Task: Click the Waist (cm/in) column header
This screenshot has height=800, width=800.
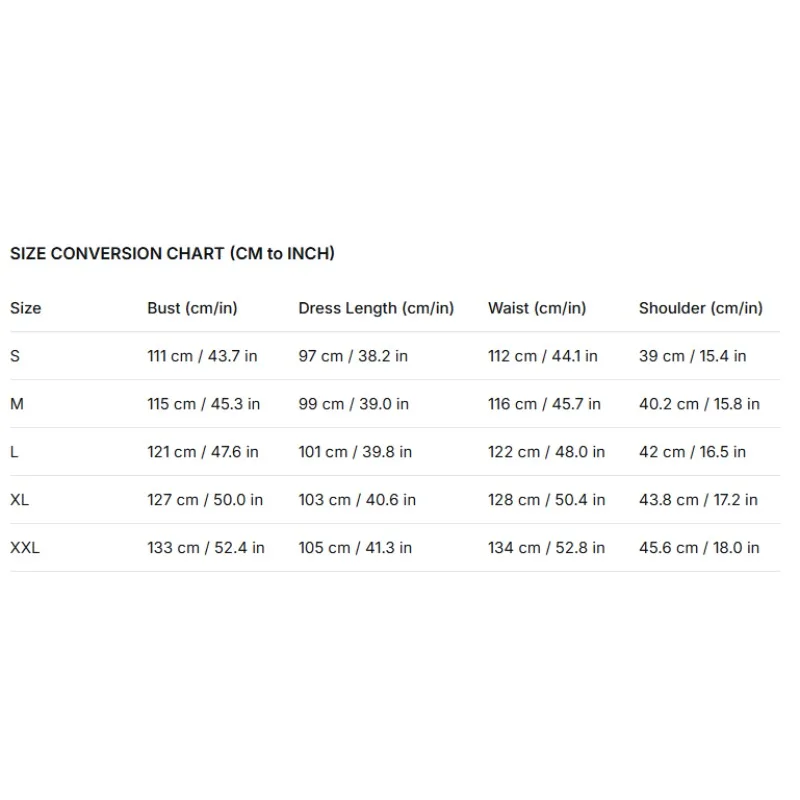Action: pyautogui.click(x=537, y=308)
